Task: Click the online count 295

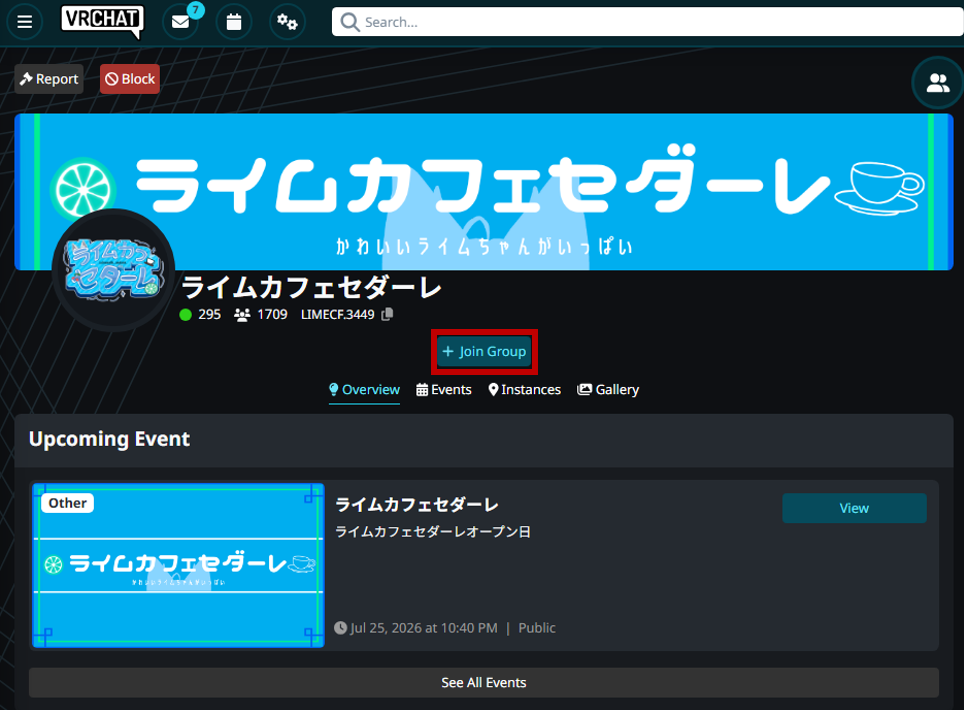Action: [209, 315]
